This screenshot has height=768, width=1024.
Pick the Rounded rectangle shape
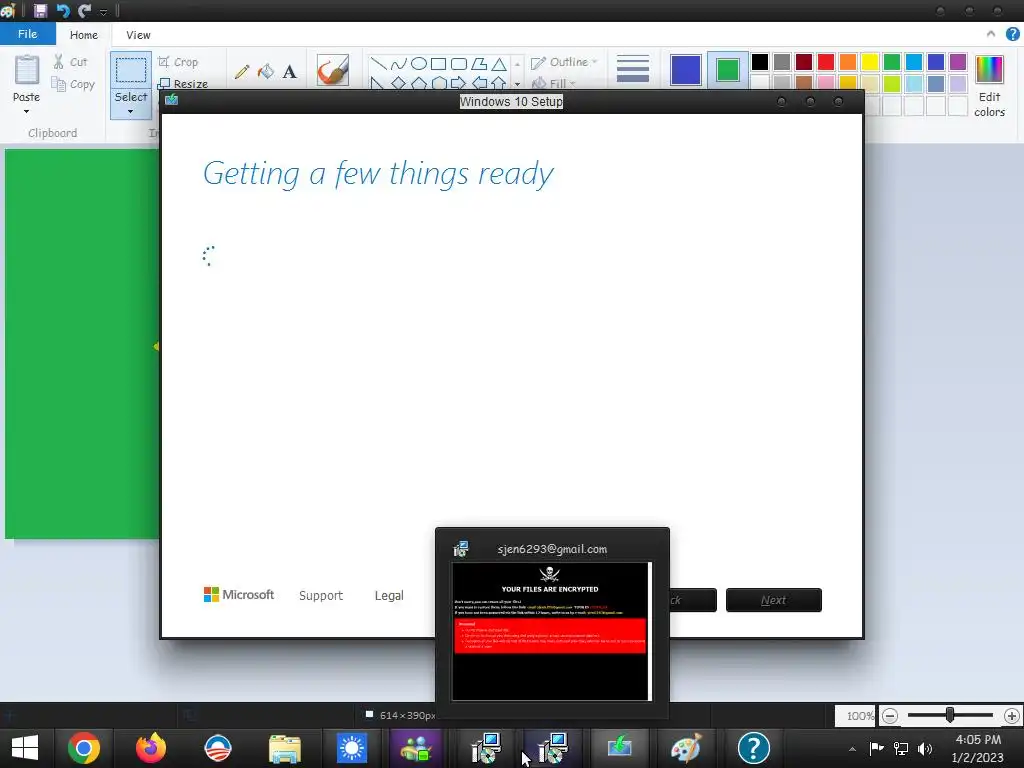coord(459,63)
